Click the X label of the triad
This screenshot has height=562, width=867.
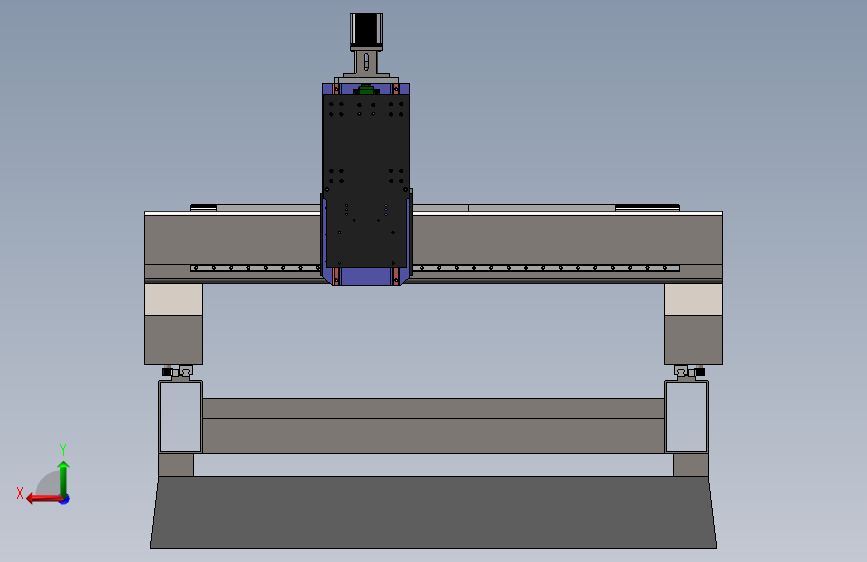click(20, 493)
